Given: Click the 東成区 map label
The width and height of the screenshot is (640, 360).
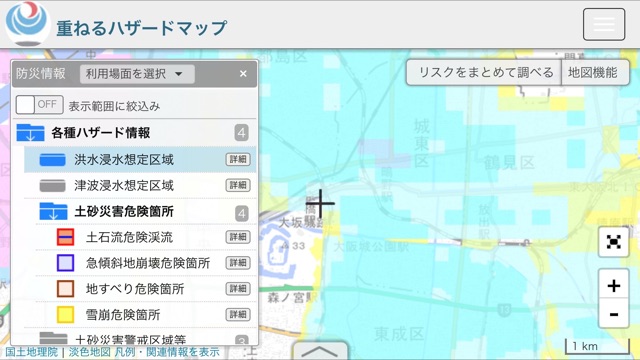Looking at the screenshot, I should [399, 334].
